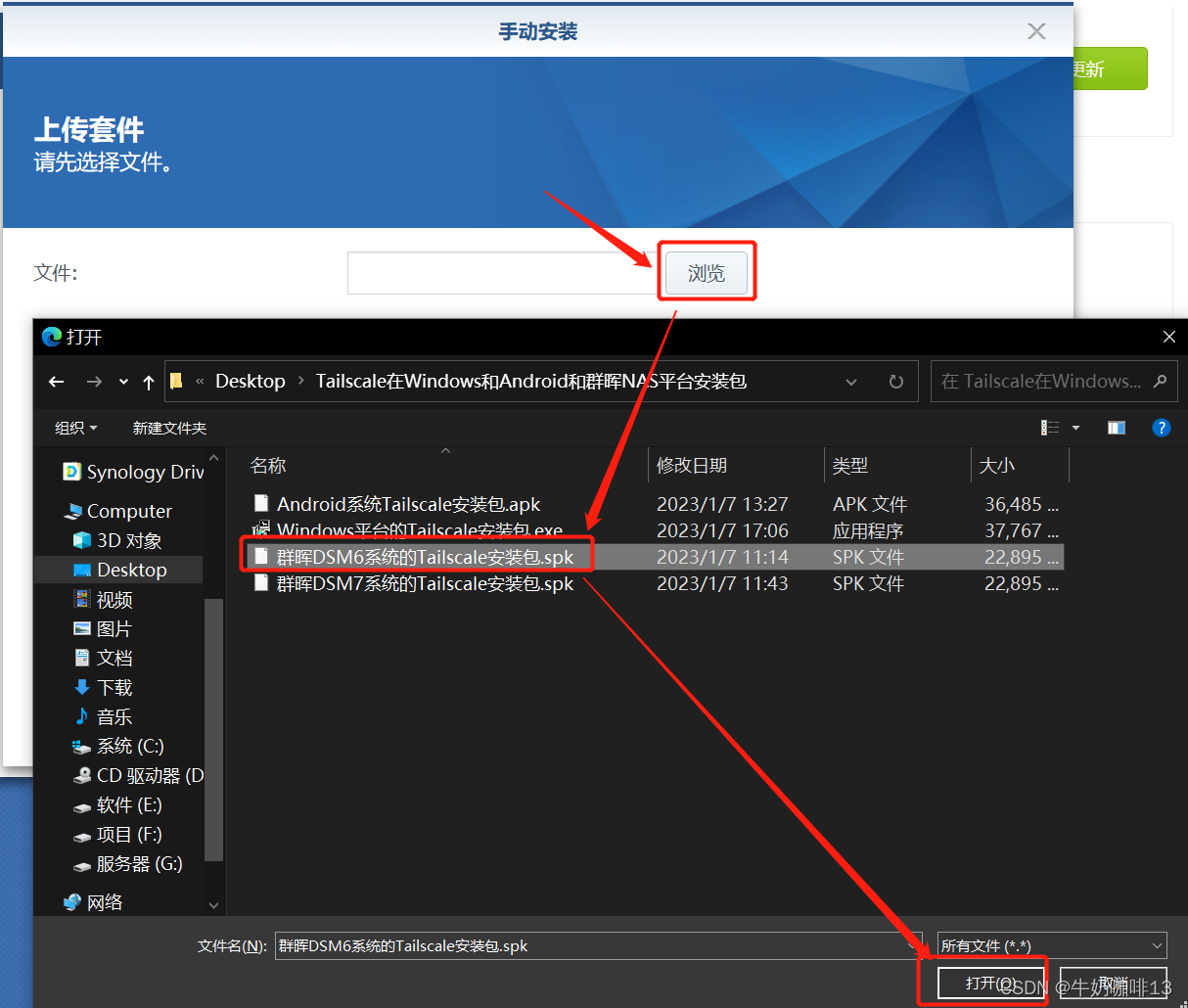Select 项目 (F:) drive
This screenshot has width=1188, height=1008.
click(x=117, y=834)
